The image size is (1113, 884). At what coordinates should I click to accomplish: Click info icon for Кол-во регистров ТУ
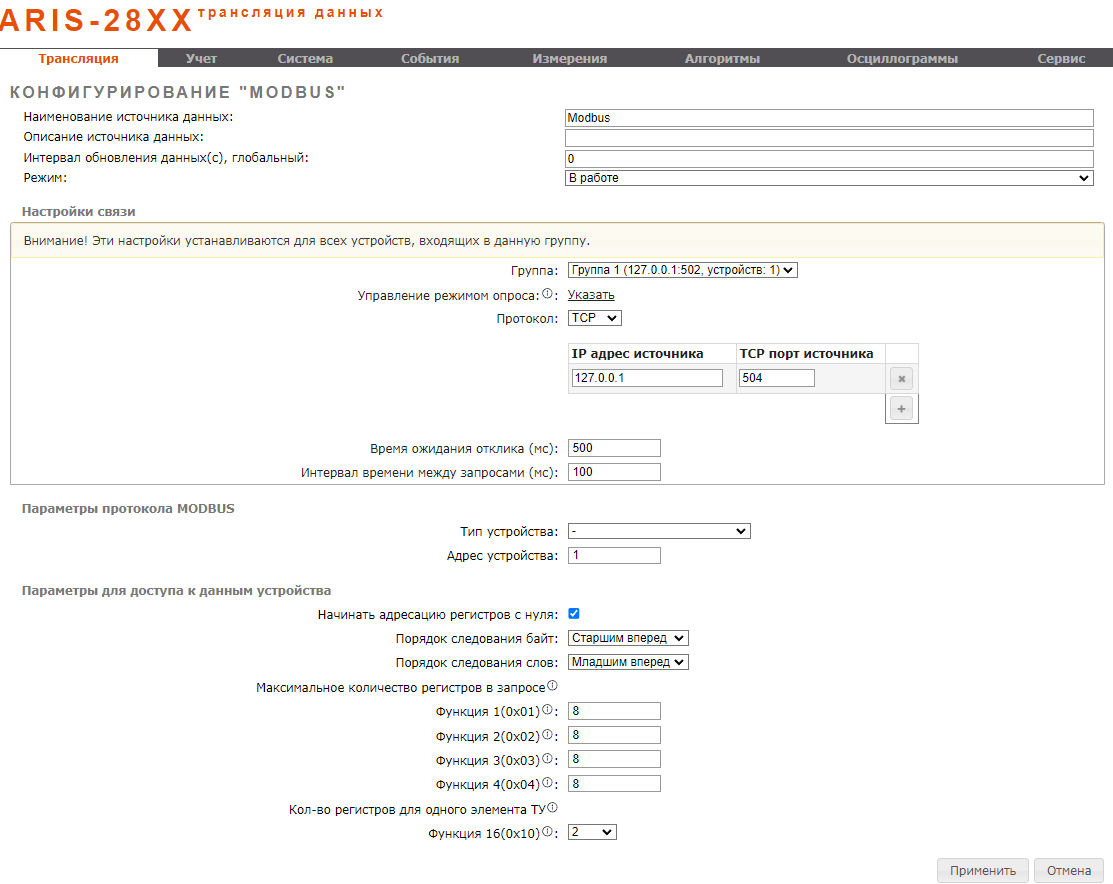click(x=552, y=808)
